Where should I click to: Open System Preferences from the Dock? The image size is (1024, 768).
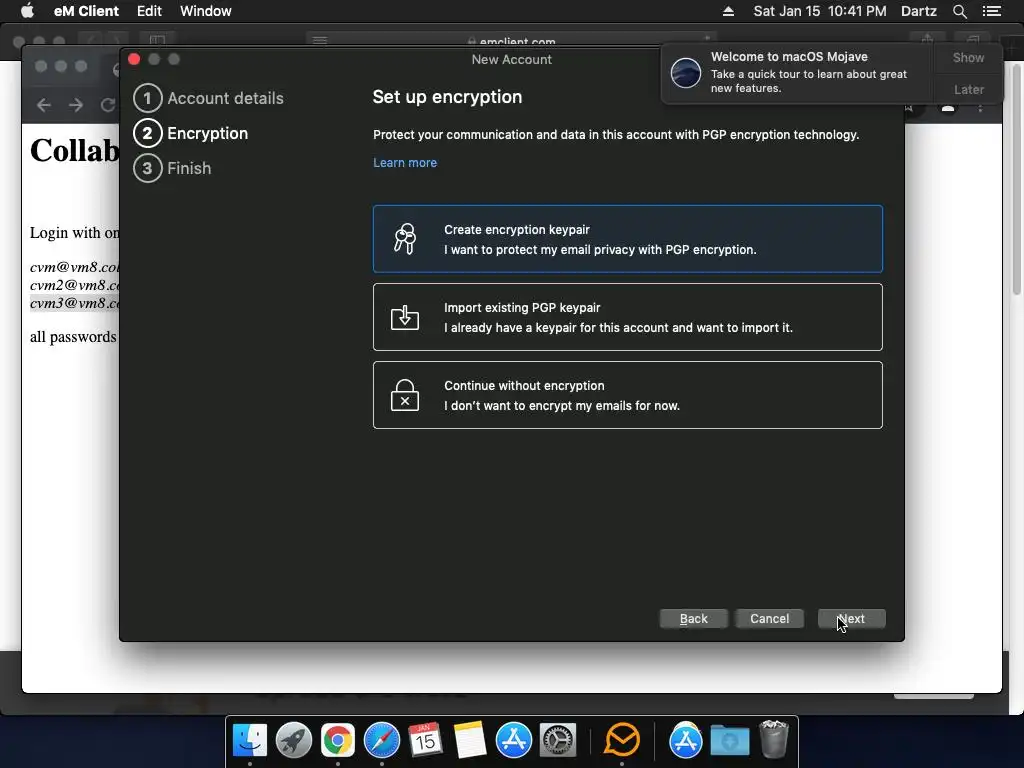pos(557,740)
